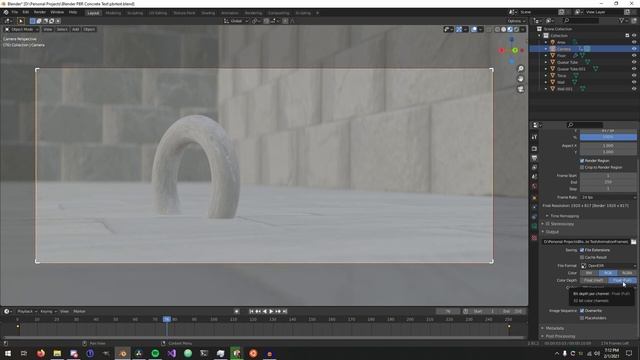Toggle camera view icon in viewport

pyautogui.click(x=520, y=89)
